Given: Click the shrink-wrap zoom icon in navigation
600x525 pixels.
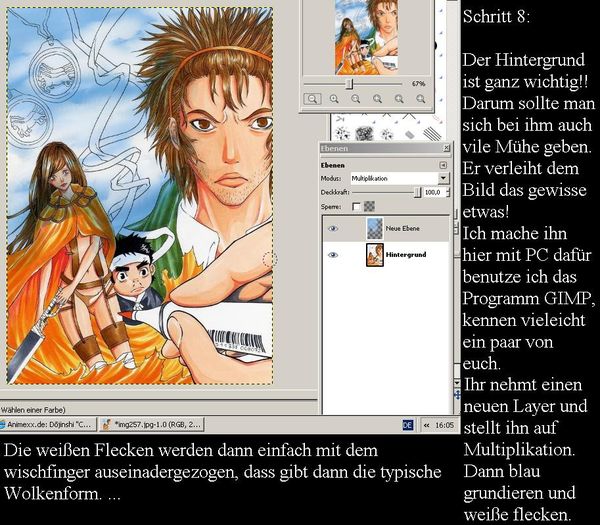Looking at the screenshot, I should click(x=421, y=99).
